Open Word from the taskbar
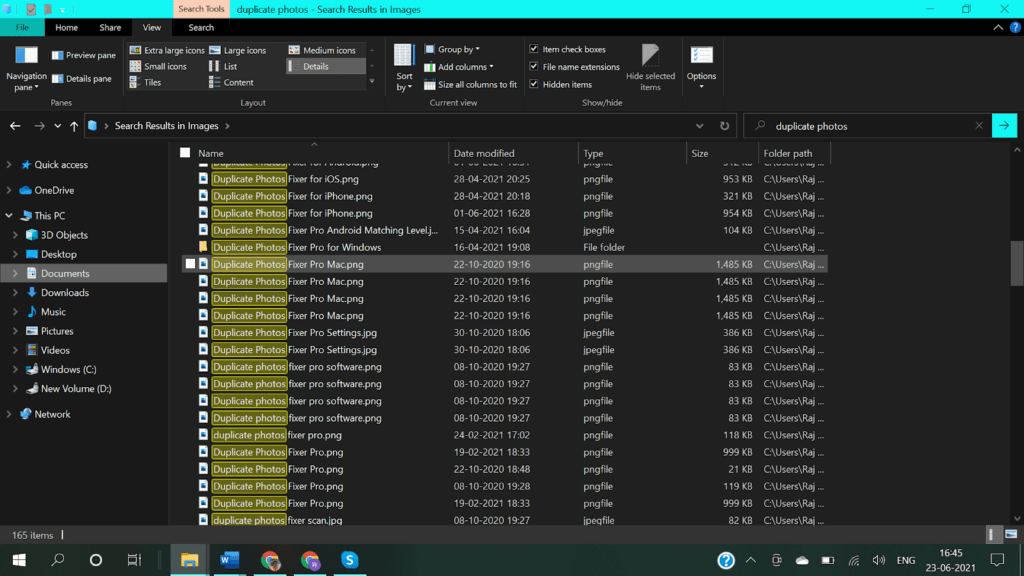This screenshot has width=1024, height=576. point(230,560)
